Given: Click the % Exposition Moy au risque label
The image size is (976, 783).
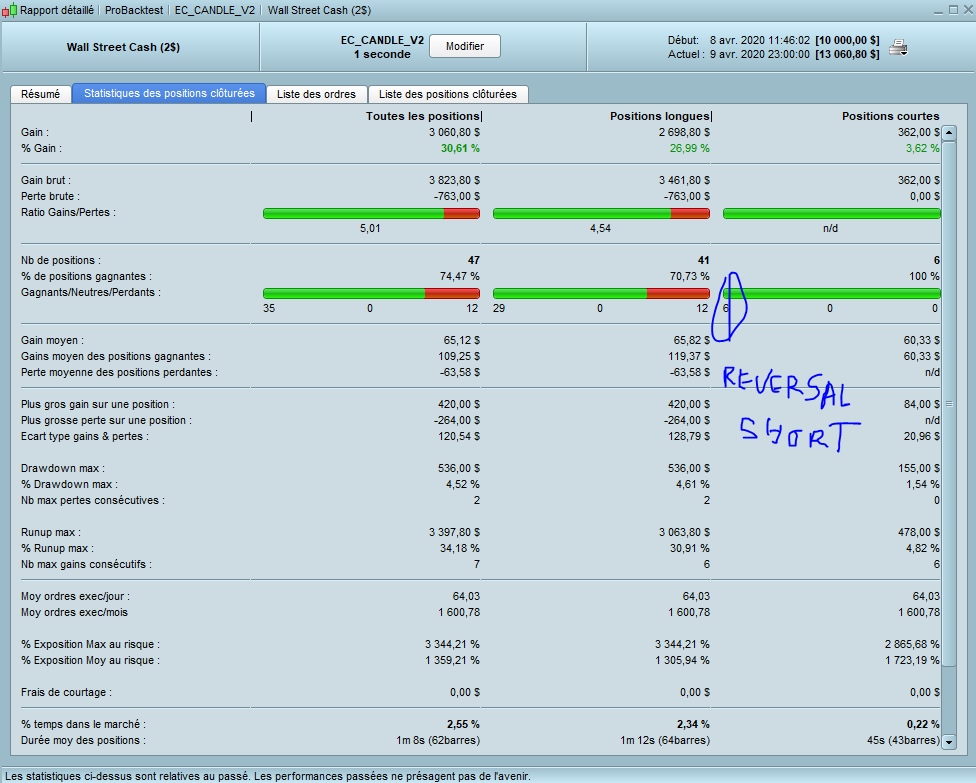Looking at the screenshot, I should tap(91, 661).
